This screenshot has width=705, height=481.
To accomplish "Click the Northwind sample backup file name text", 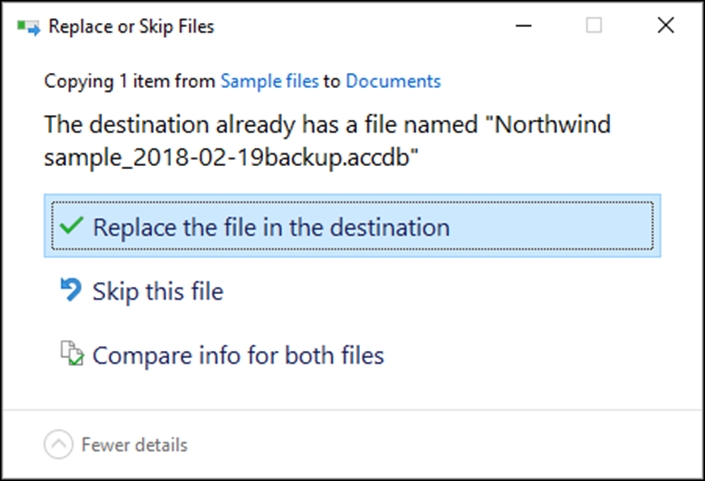I will [327, 141].
